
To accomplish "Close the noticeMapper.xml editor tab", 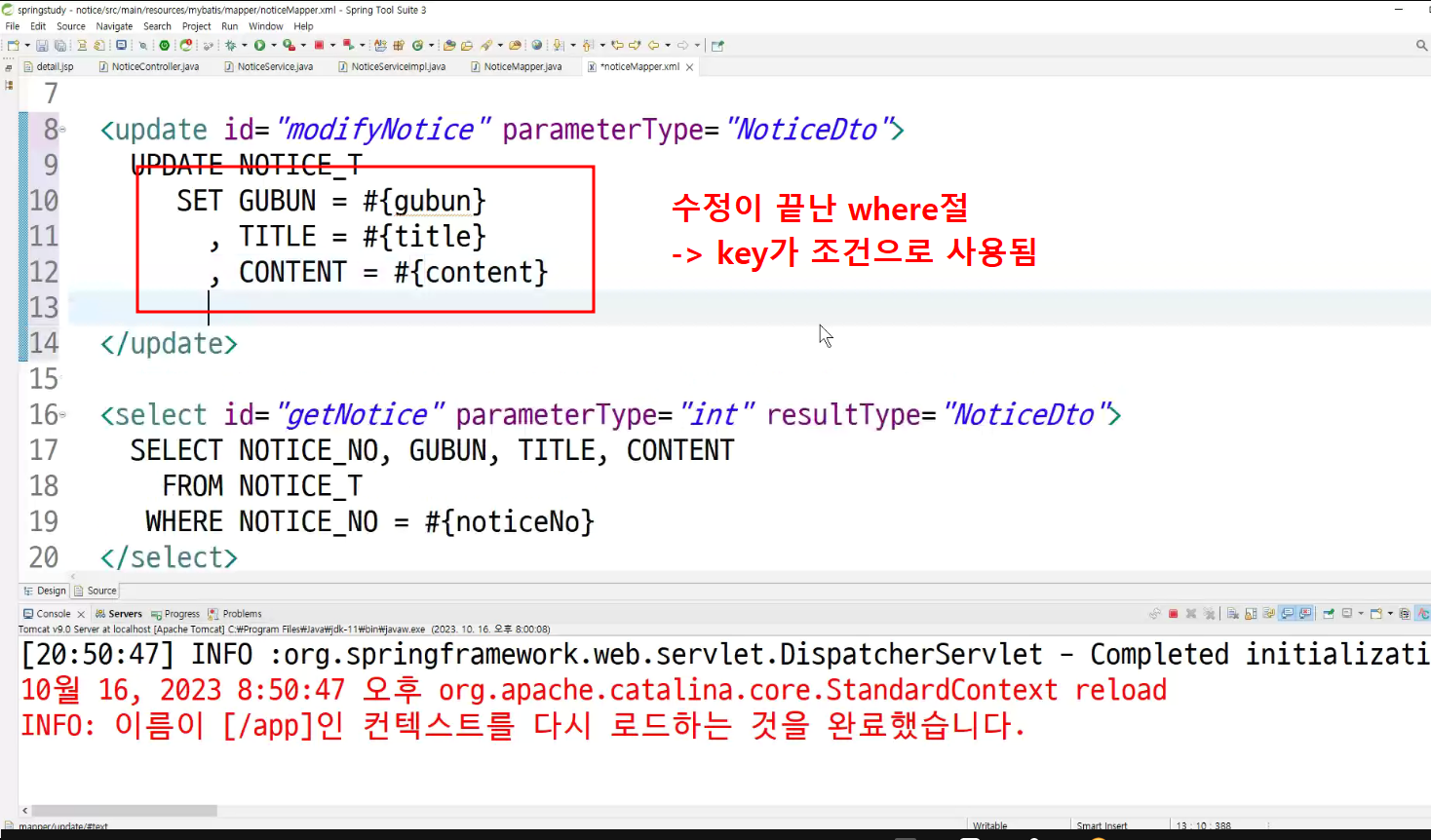I will coord(689,67).
